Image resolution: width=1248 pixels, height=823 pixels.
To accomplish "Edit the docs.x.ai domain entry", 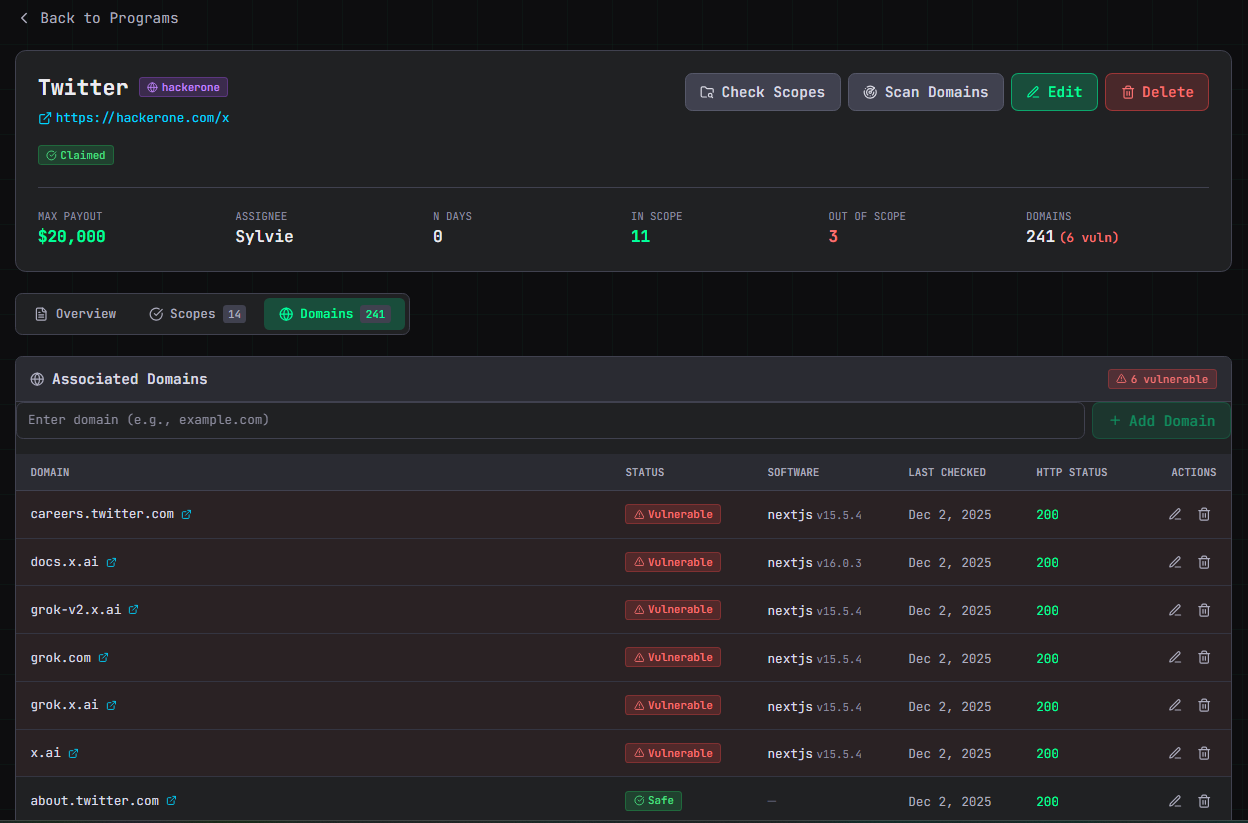I will coord(1175,562).
